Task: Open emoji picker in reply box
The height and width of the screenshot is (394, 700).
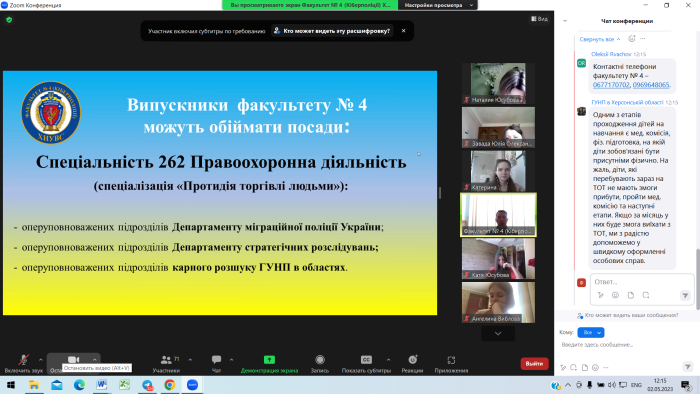Action: tap(616, 295)
